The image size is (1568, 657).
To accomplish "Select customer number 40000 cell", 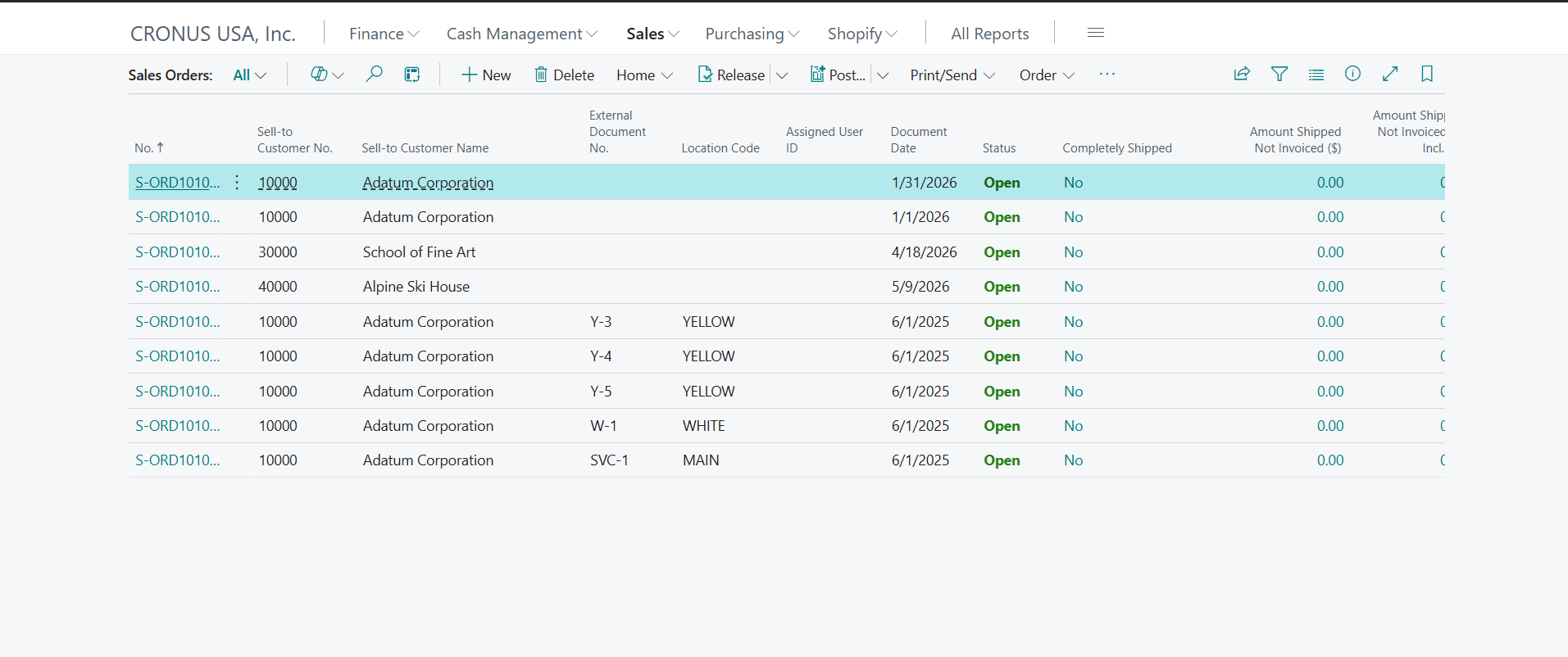I will (x=278, y=287).
